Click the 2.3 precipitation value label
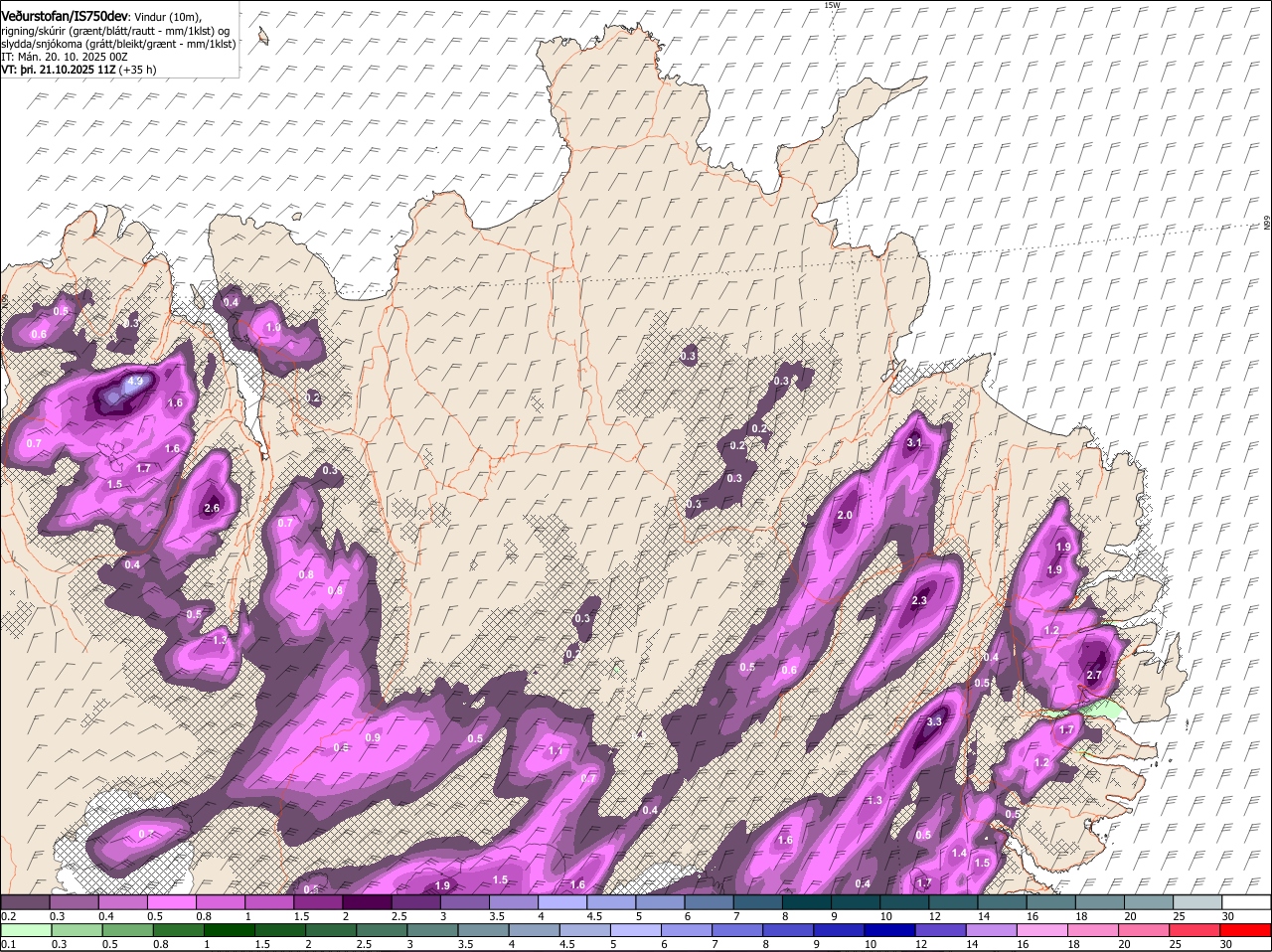The width and height of the screenshot is (1272, 952). click(919, 600)
